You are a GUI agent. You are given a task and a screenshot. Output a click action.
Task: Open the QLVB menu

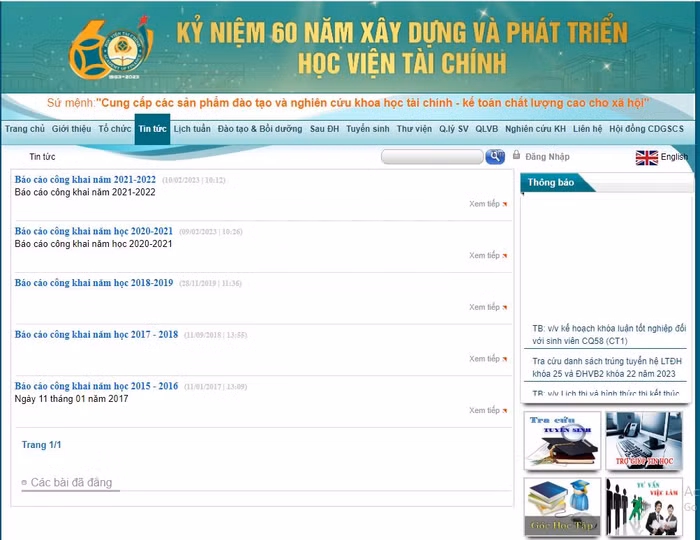487,129
